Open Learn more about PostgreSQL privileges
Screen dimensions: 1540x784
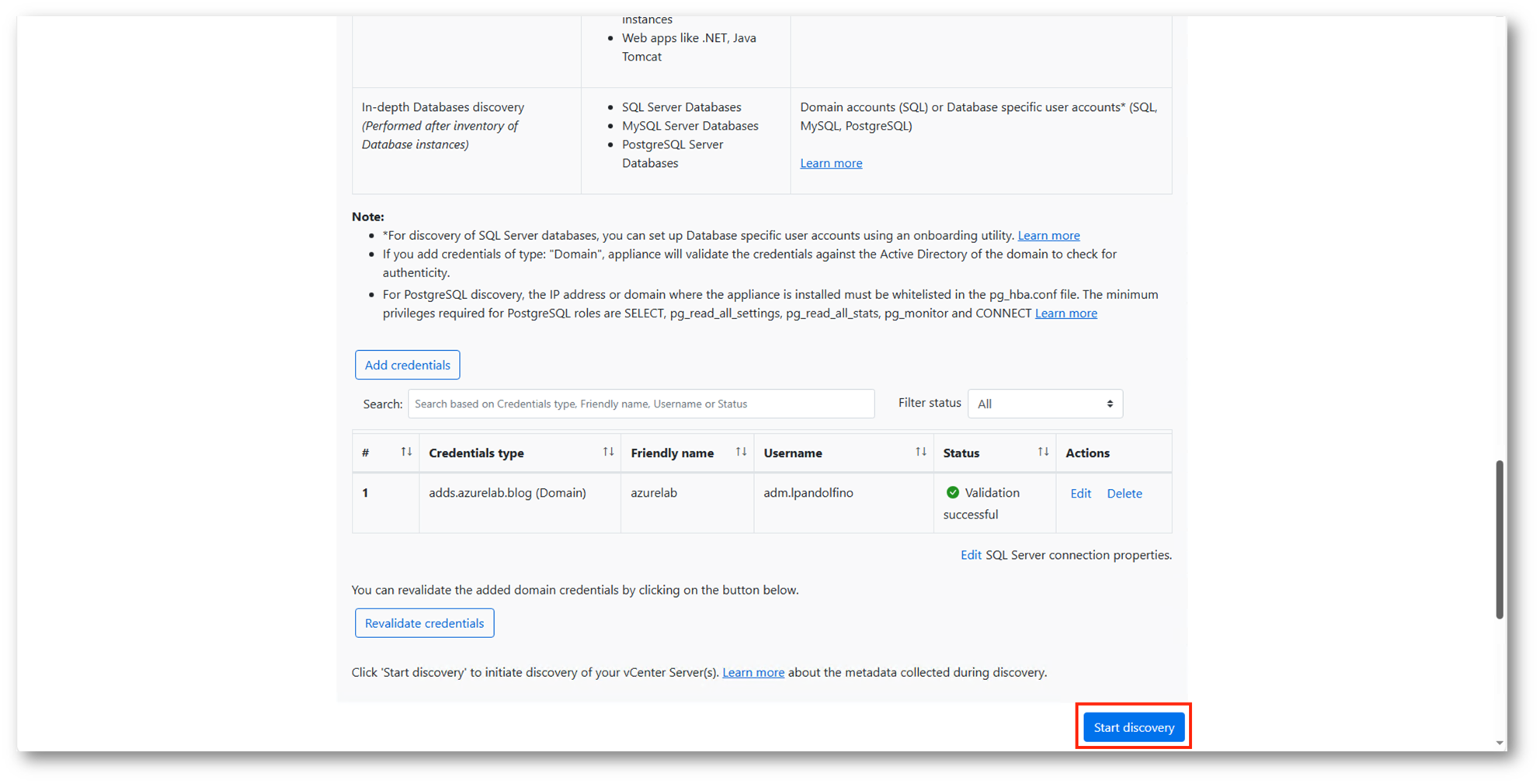pos(1065,313)
